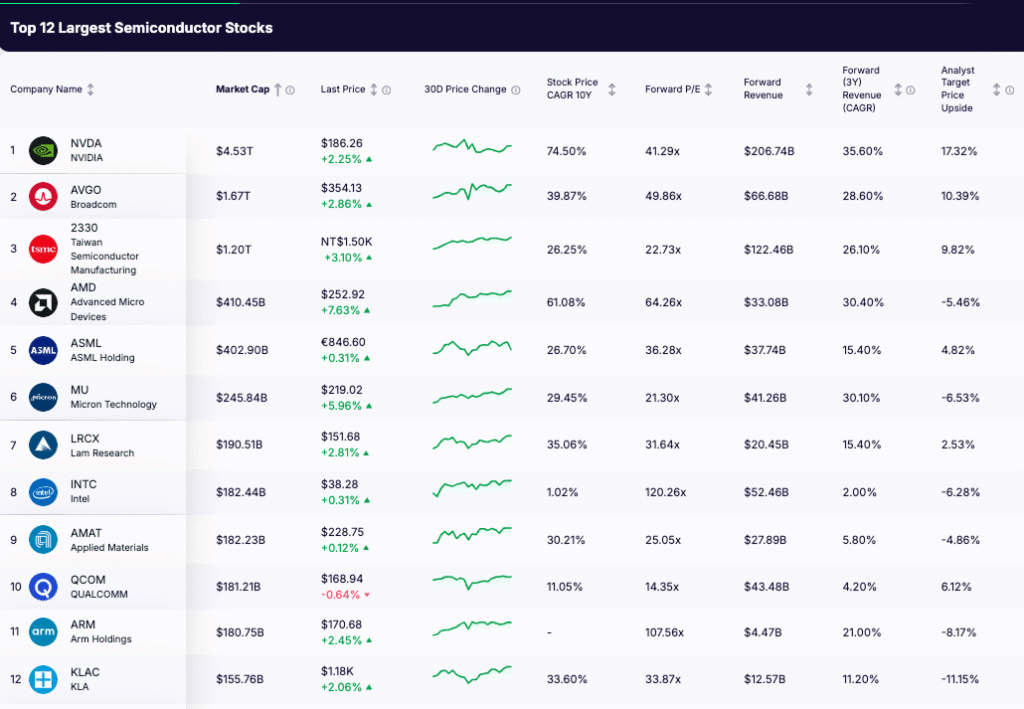Toggle sorting on Analyst Target Price Upside
Image resolution: width=1024 pixels, height=709 pixels.
(x=995, y=89)
